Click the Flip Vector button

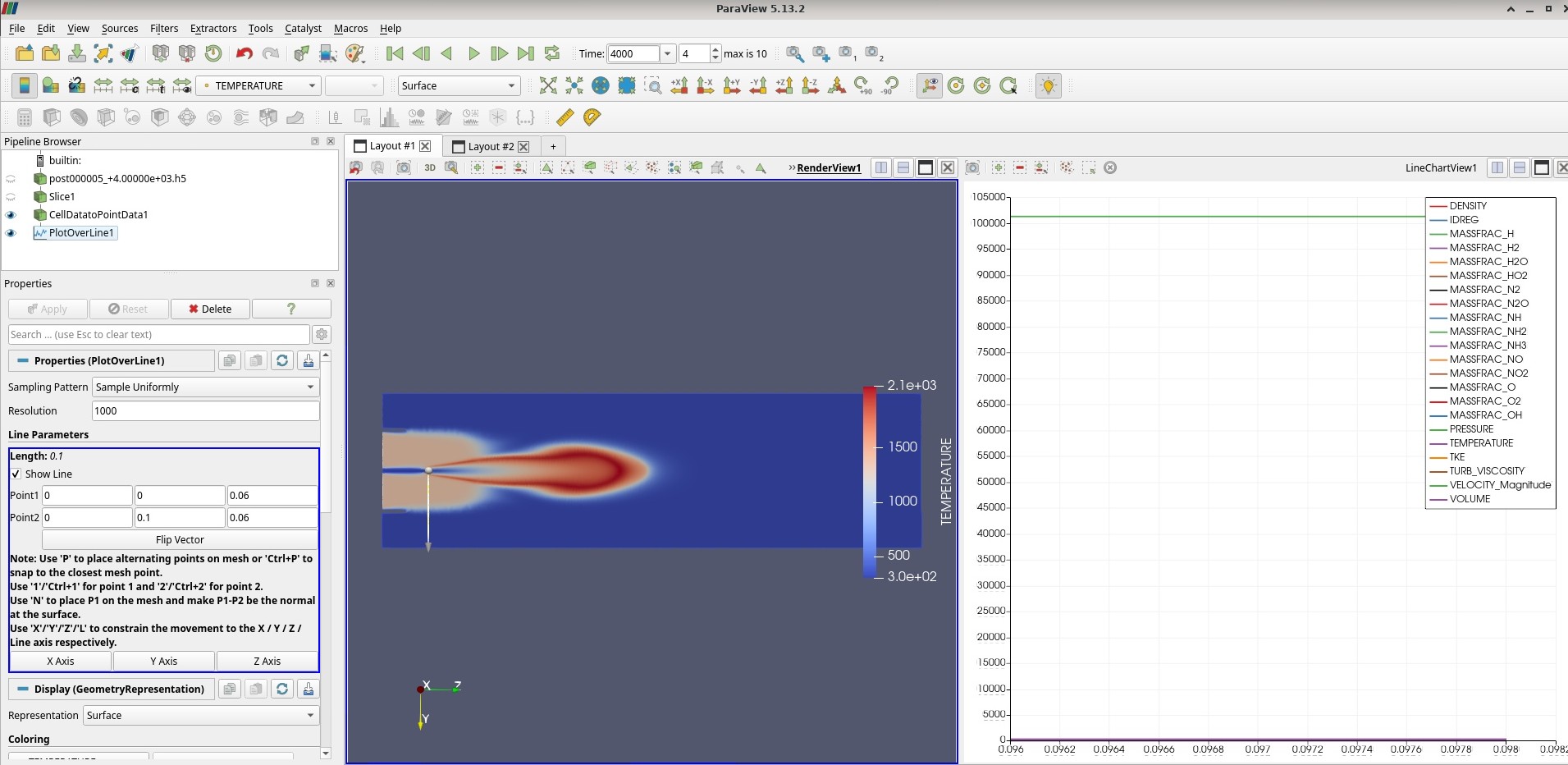[x=180, y=540]
